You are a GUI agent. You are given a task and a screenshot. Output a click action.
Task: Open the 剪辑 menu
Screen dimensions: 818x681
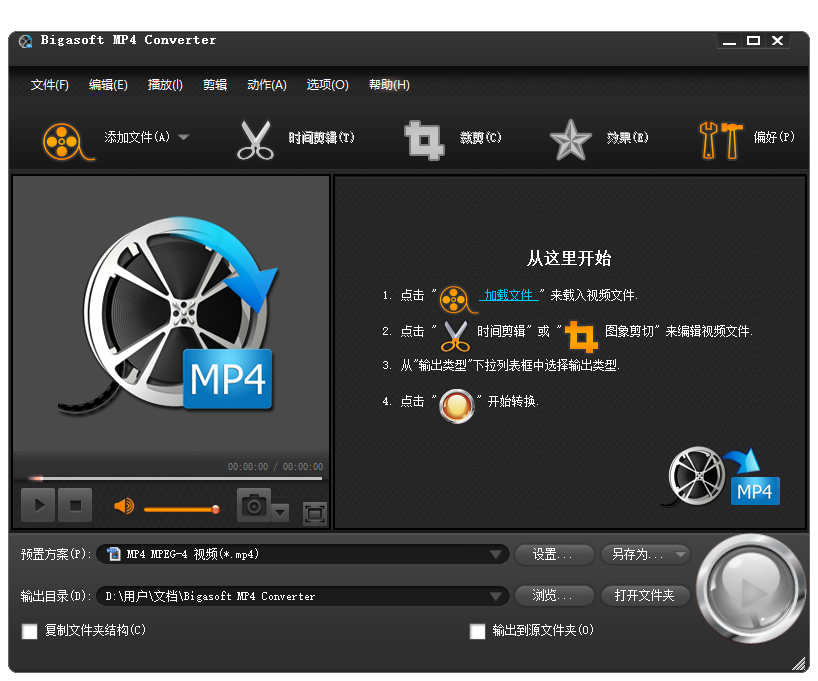215,85
